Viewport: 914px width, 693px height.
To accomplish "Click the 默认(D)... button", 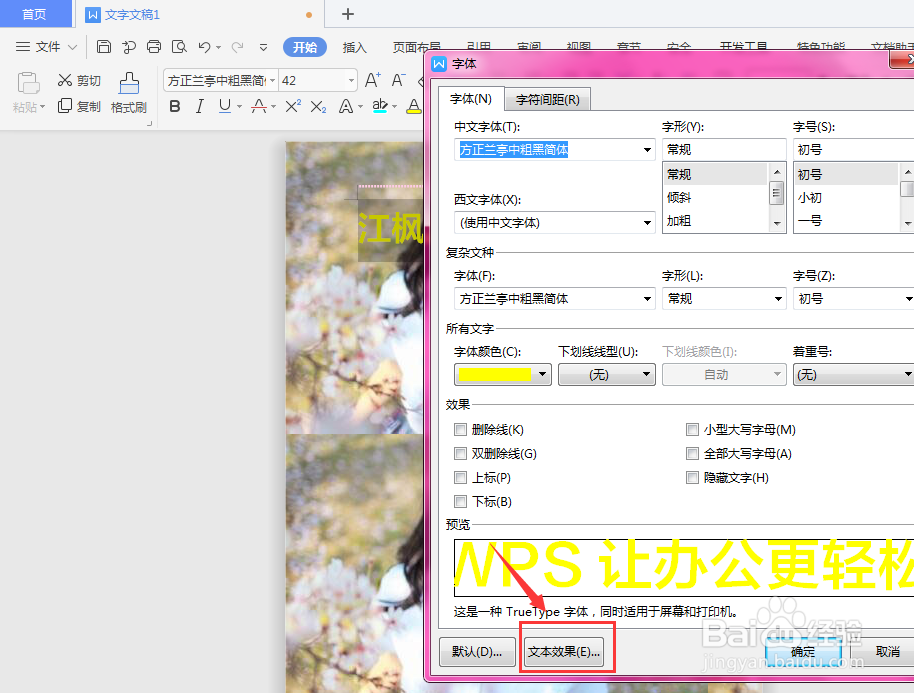I will 477,652.
